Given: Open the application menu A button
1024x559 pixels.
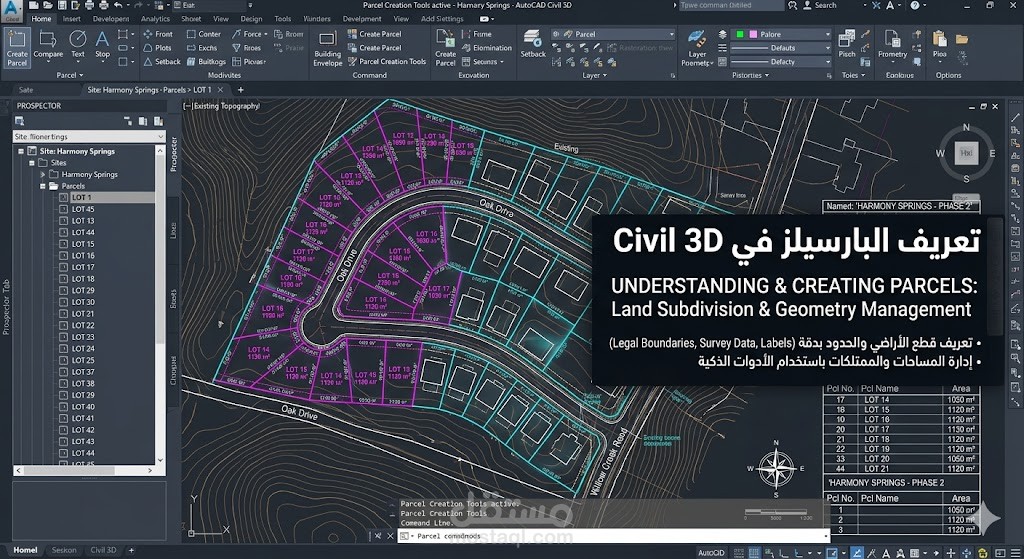Looking at the screenshot, I should (12, 10).
